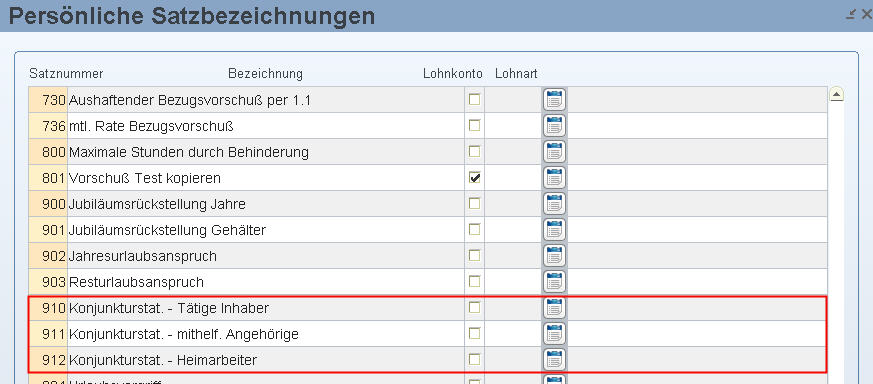
Task: Open Lohnart lookup icon for row 730
Action: tap(554, 100)
